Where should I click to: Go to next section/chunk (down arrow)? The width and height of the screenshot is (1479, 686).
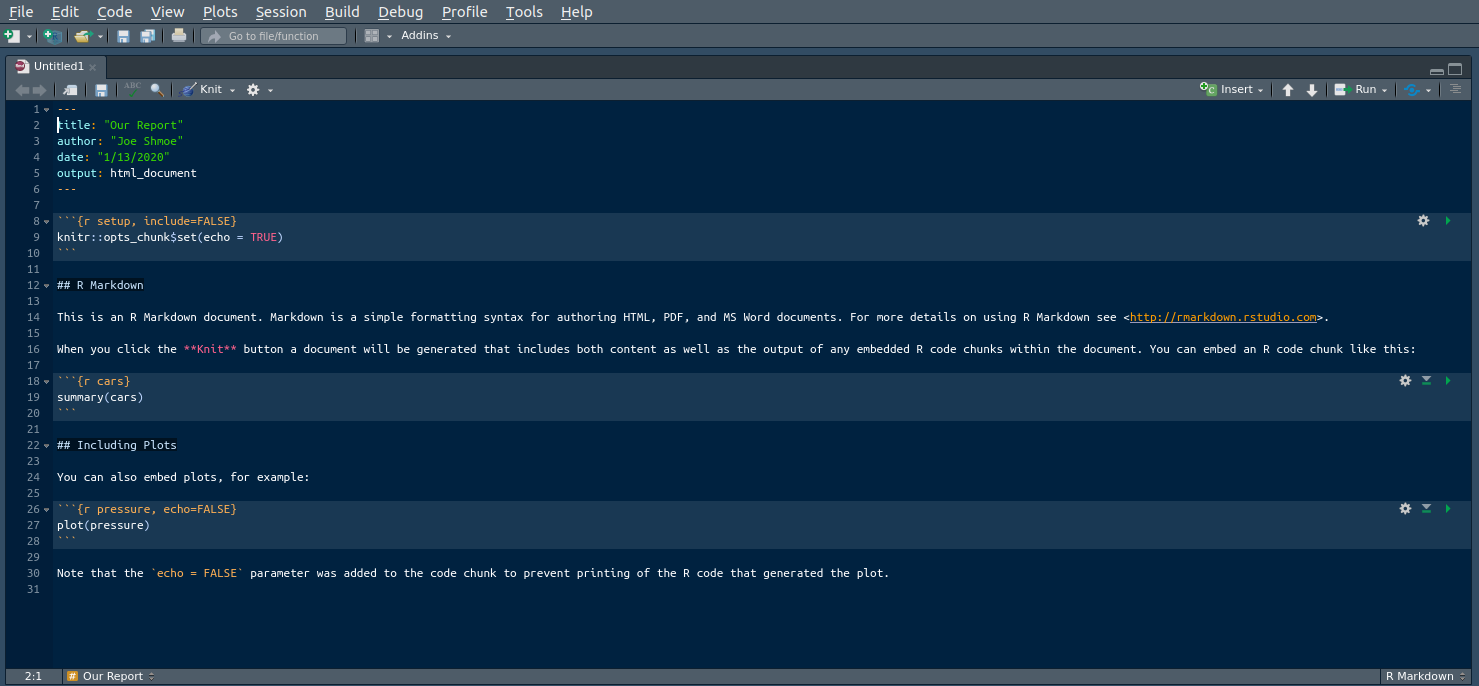tap(1312, 90)
